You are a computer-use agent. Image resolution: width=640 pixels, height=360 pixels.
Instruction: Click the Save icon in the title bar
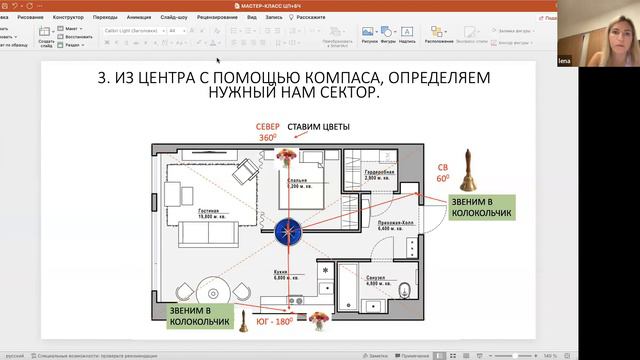(x=4, y=6)
